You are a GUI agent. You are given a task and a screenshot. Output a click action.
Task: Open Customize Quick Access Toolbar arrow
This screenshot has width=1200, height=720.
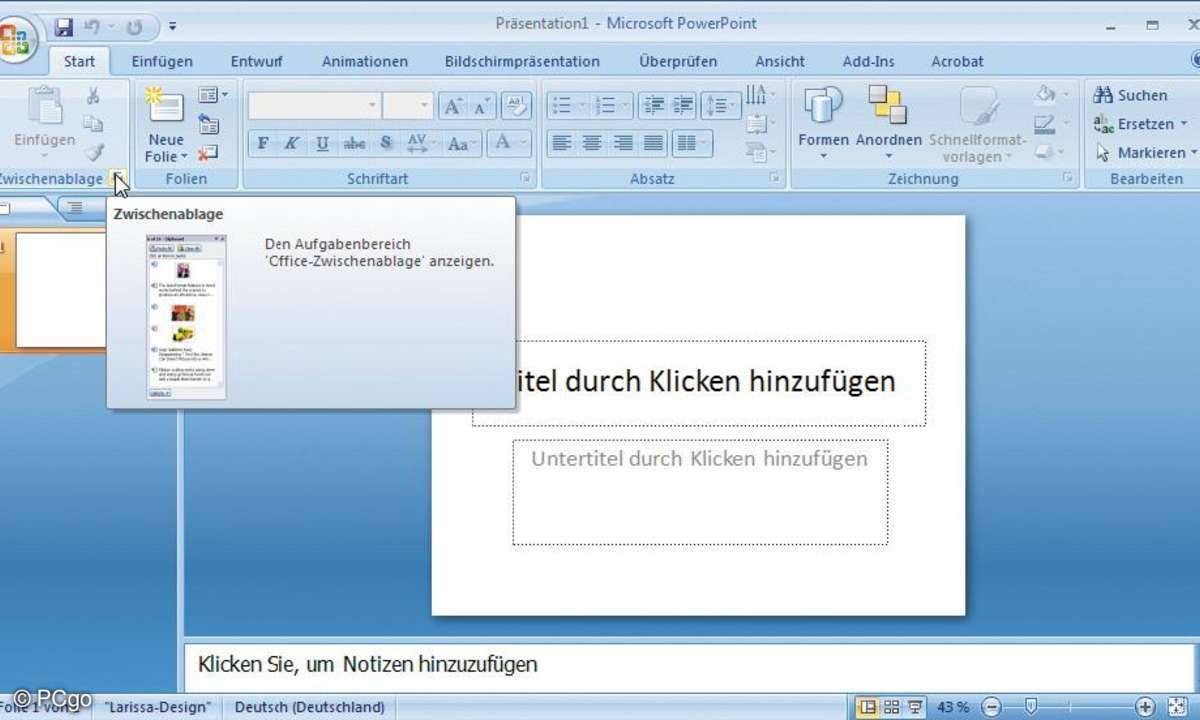(173, 26)
